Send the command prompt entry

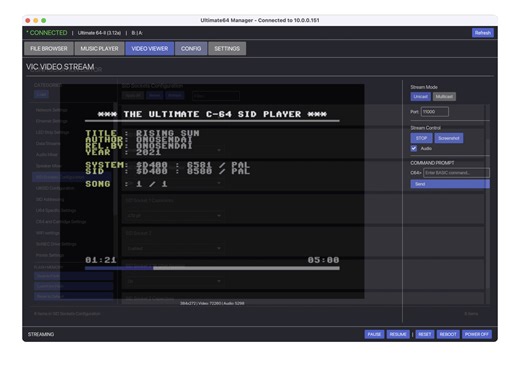450,184
